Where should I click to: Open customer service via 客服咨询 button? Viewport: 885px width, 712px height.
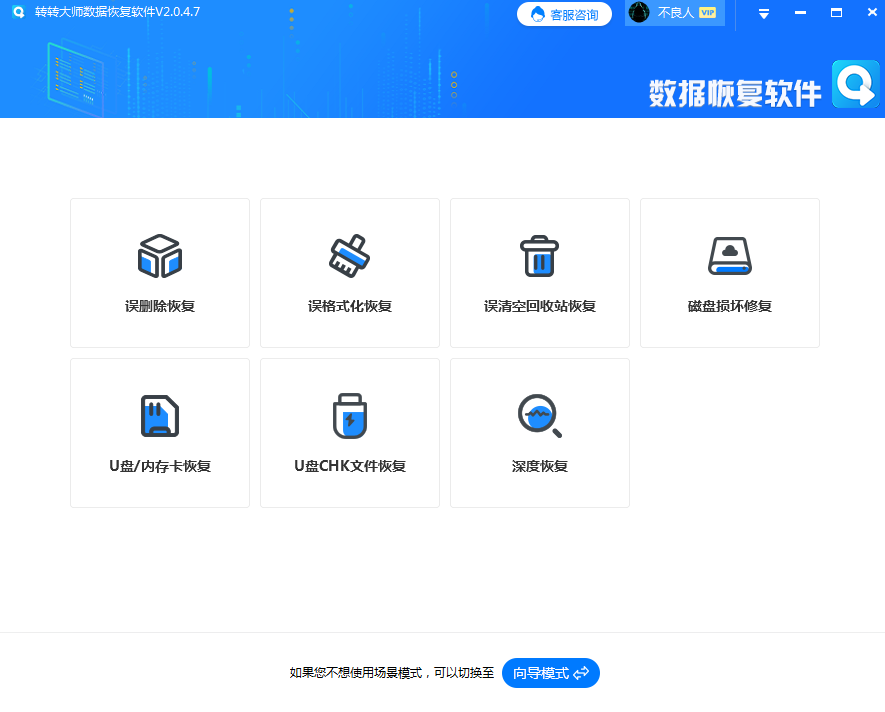point(564,14)
